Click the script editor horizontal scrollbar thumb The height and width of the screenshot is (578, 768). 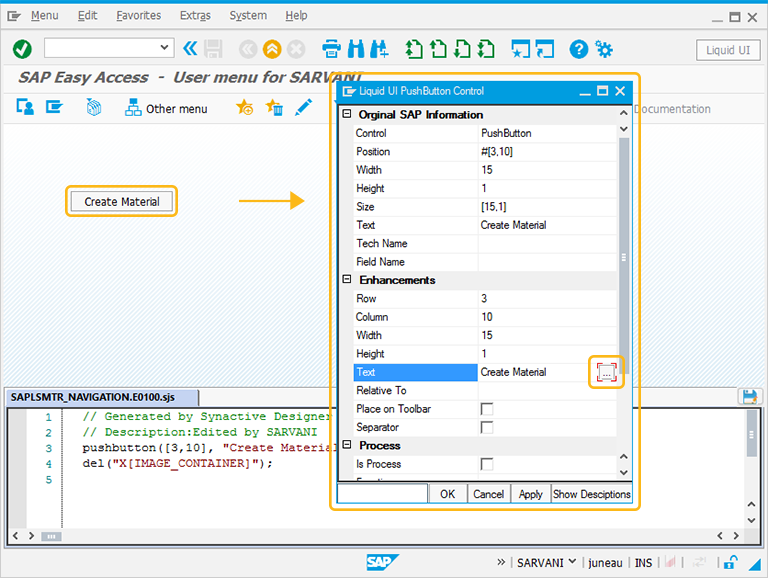(x=51, y=536)
